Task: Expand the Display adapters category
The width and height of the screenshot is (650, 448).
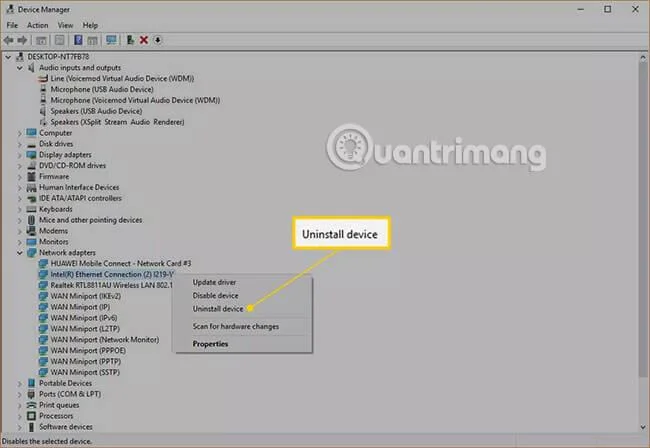Action: coord(19,155)
